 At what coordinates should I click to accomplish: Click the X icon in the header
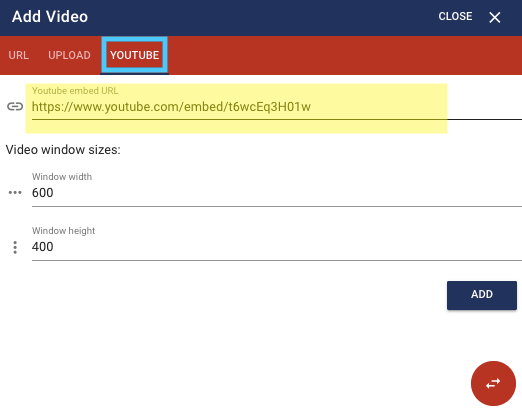point(495,17)
